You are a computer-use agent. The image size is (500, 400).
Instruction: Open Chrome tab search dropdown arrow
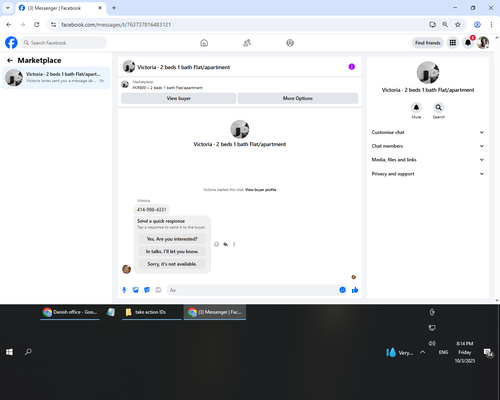tap(8, 8)
